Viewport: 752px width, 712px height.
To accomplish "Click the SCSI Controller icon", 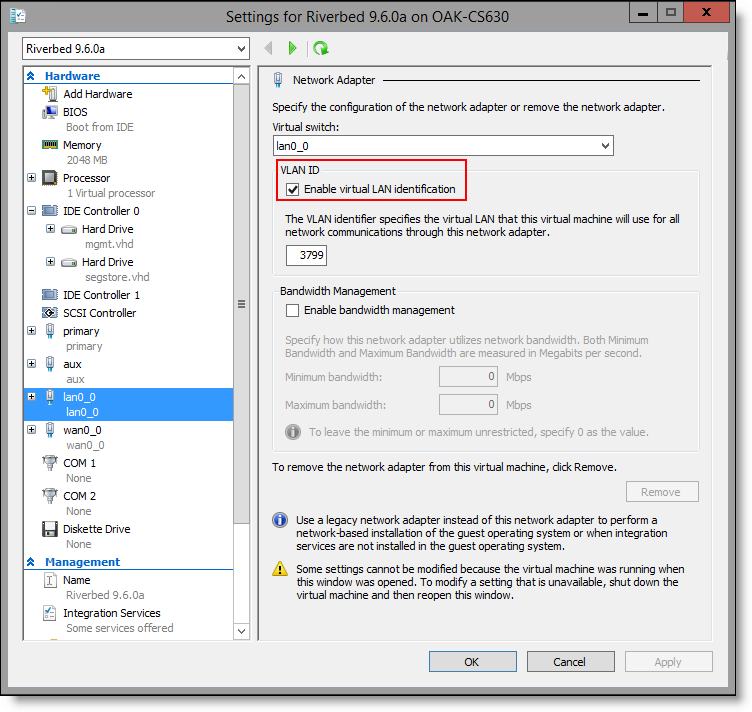I will [49, 313].
